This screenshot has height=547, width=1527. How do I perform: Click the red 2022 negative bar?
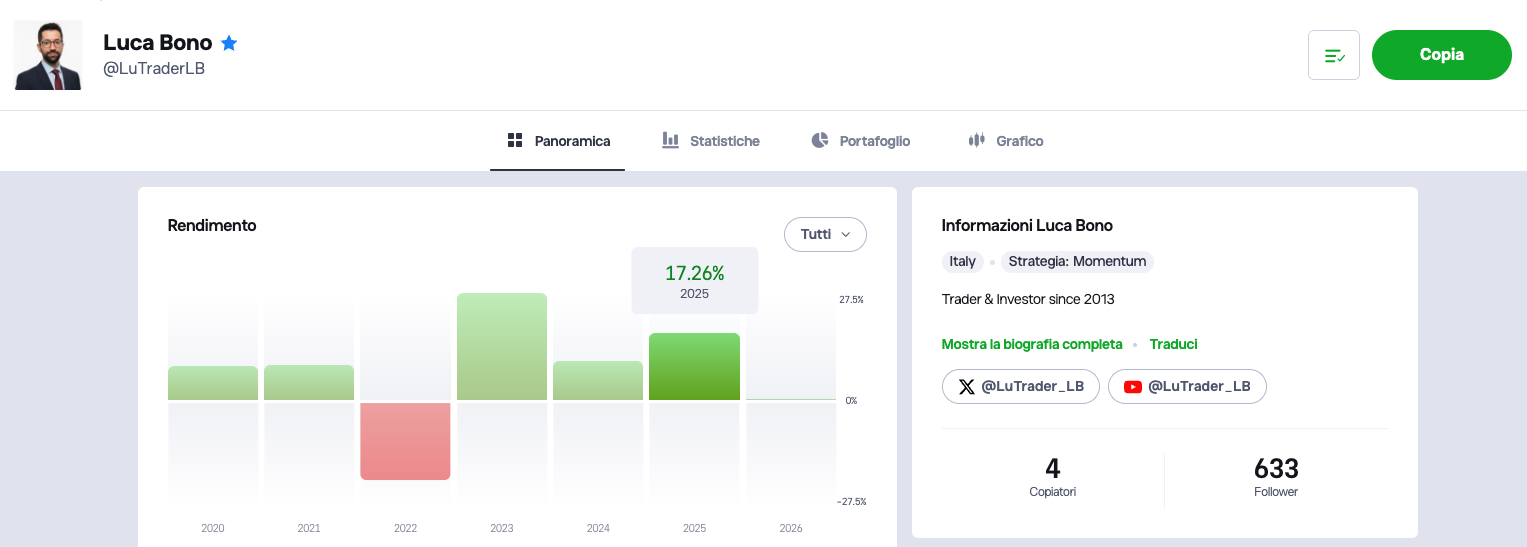(405, 441)
